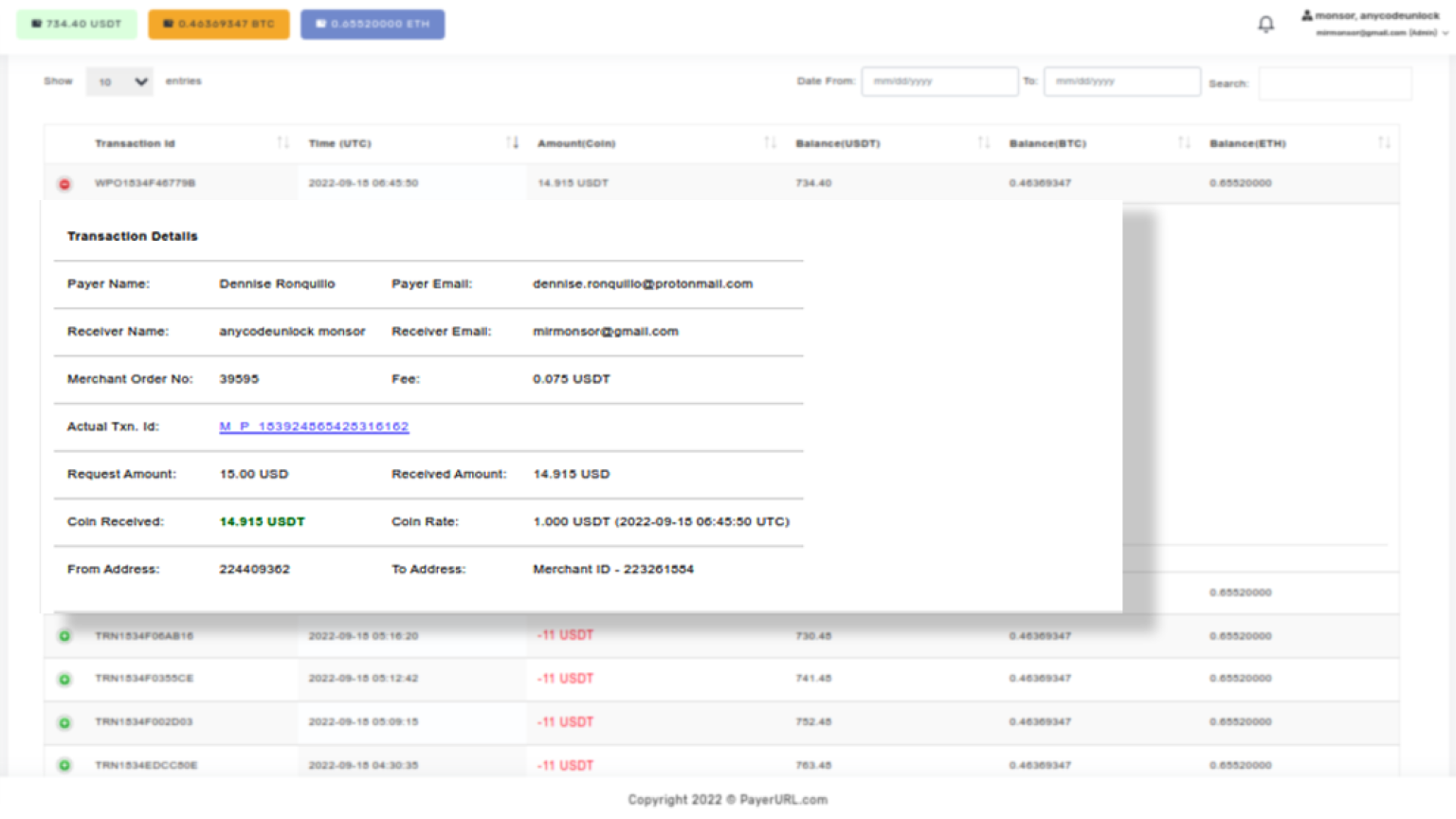Sort the Amount(Coin) column
The width and height of the screenshot is (1456, 819).
tap(768, 142)
